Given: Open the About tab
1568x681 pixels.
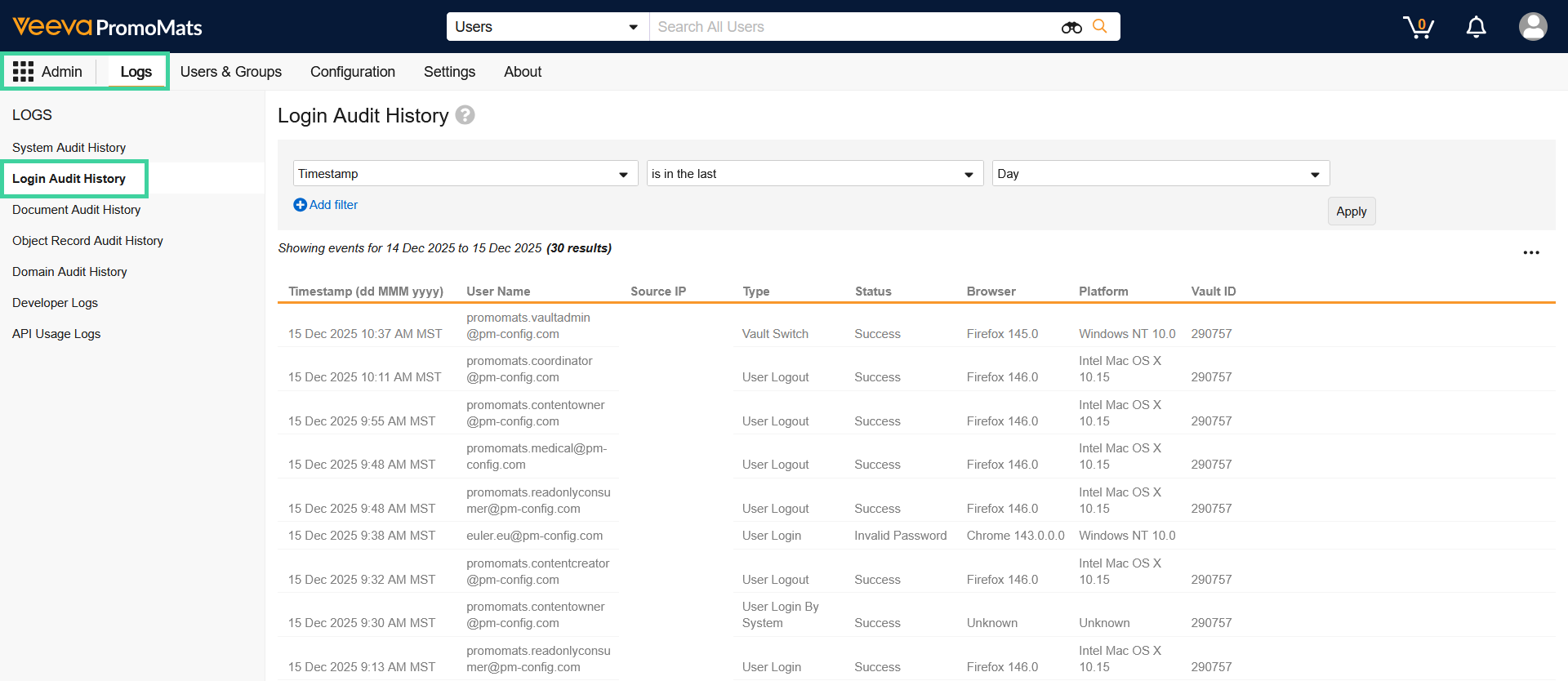Looking at the screenshot, I should [523, 72].
